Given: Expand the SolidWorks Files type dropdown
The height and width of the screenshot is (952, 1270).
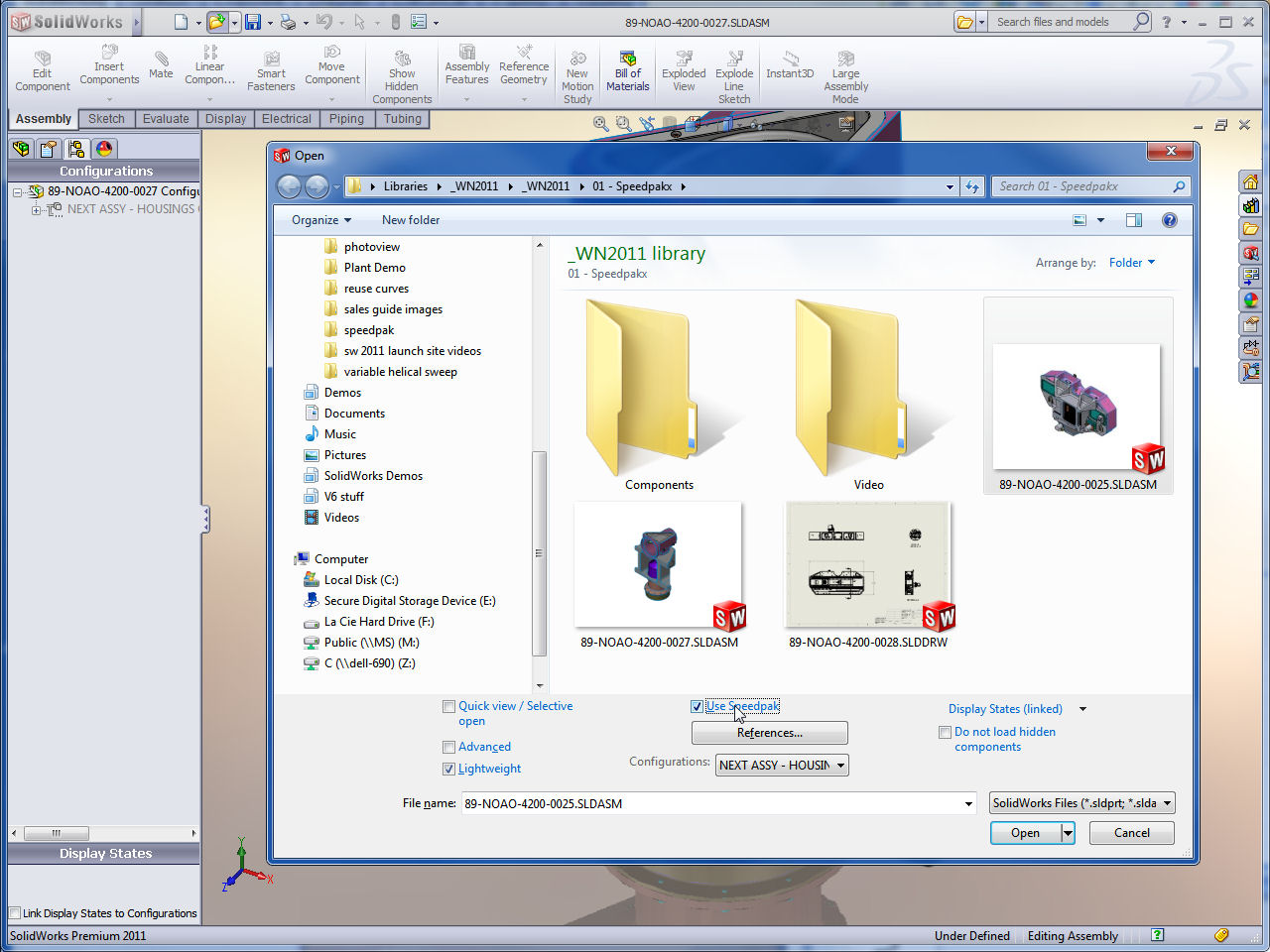Looking at the screenshot, I should pyautogui.click(x=1081, y=803).
